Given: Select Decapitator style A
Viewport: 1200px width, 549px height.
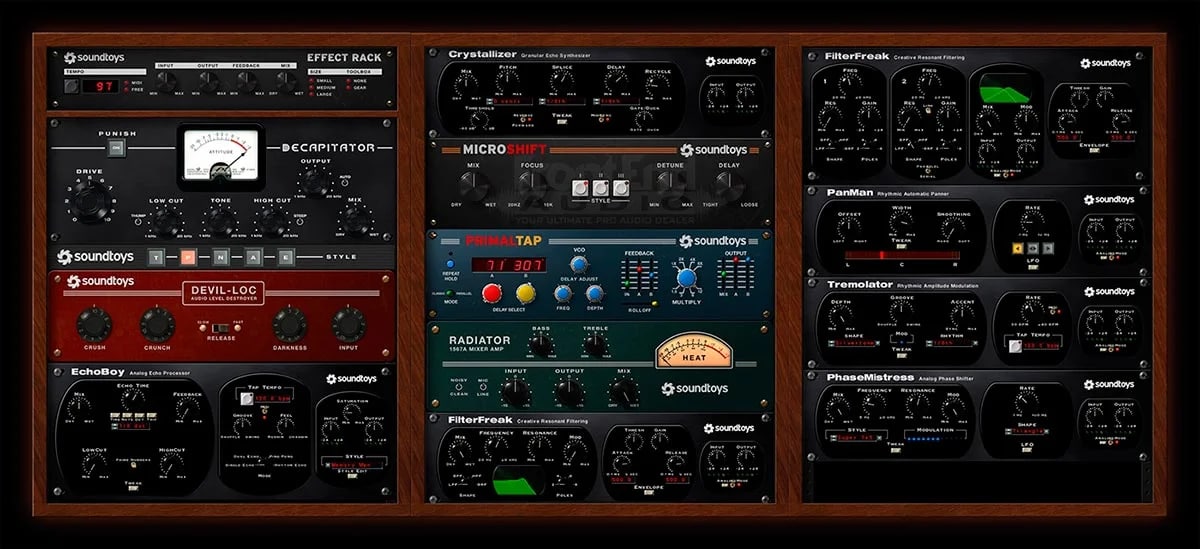Looking at the screenshot, I should pos(254,256).
